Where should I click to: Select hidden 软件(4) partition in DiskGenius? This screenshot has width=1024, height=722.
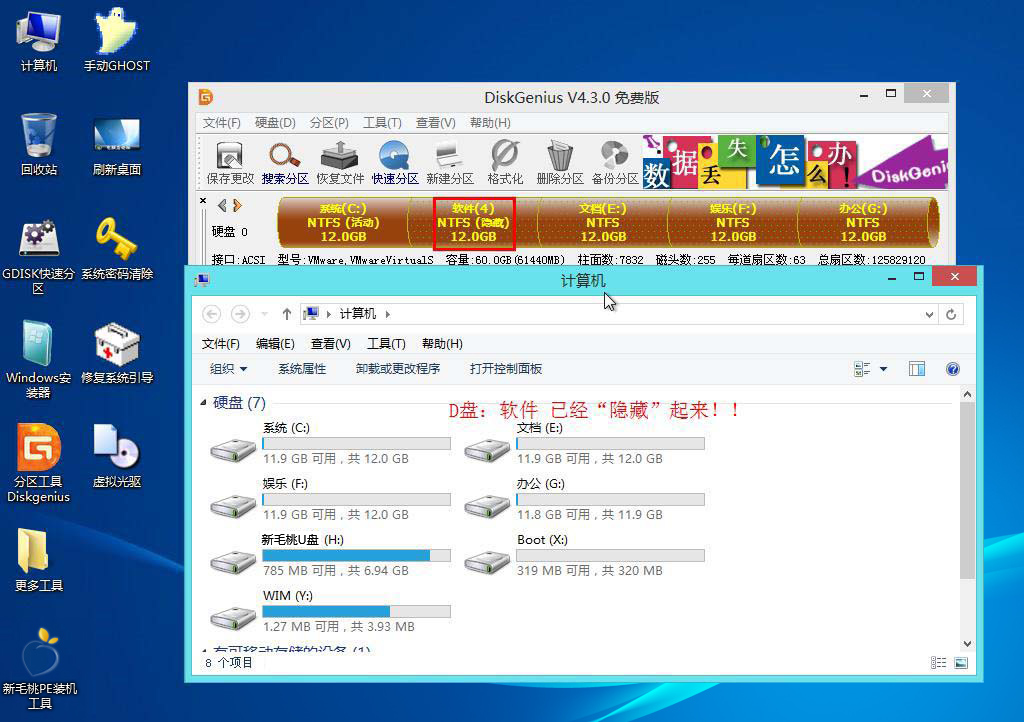click(x=473, y=223)
